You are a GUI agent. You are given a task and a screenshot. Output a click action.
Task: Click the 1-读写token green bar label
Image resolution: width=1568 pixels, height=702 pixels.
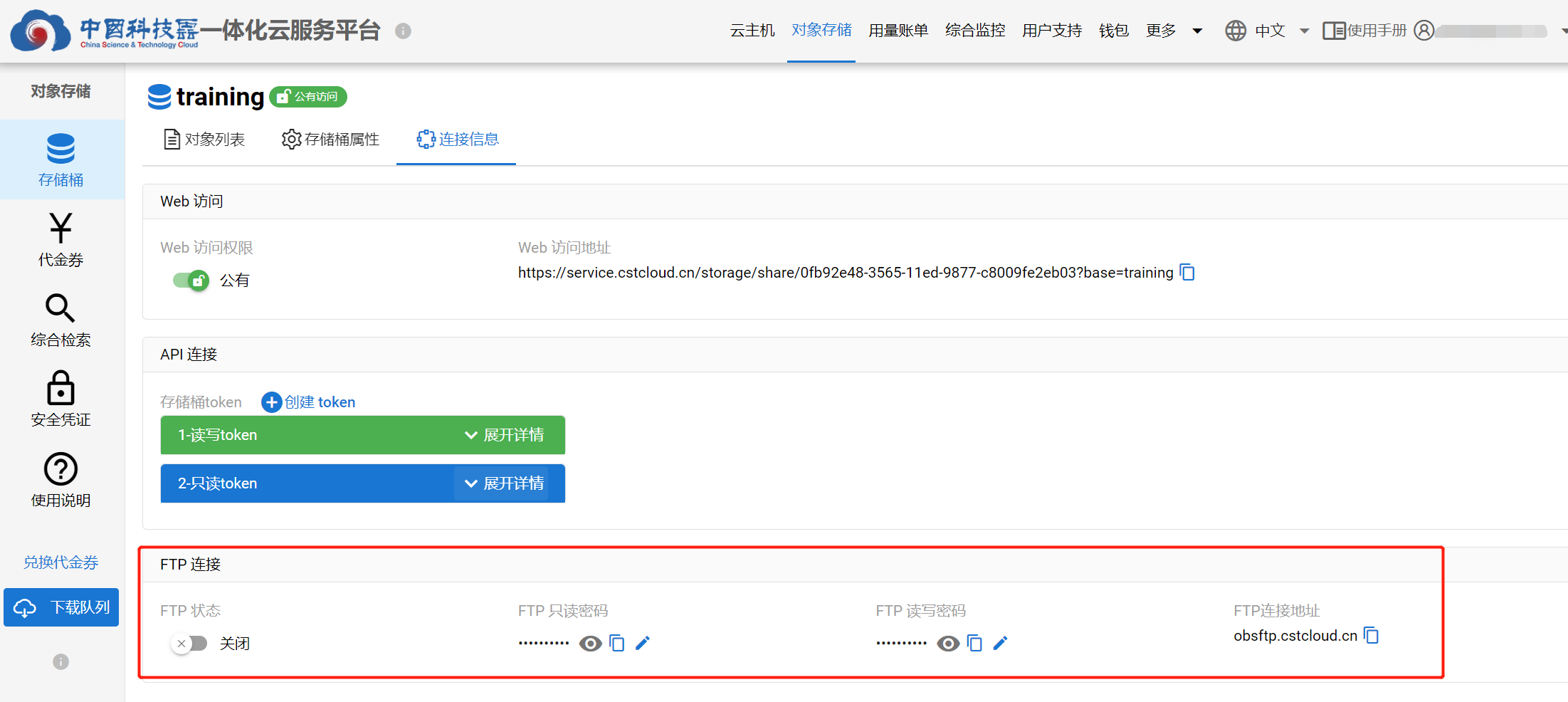[218, 435]
